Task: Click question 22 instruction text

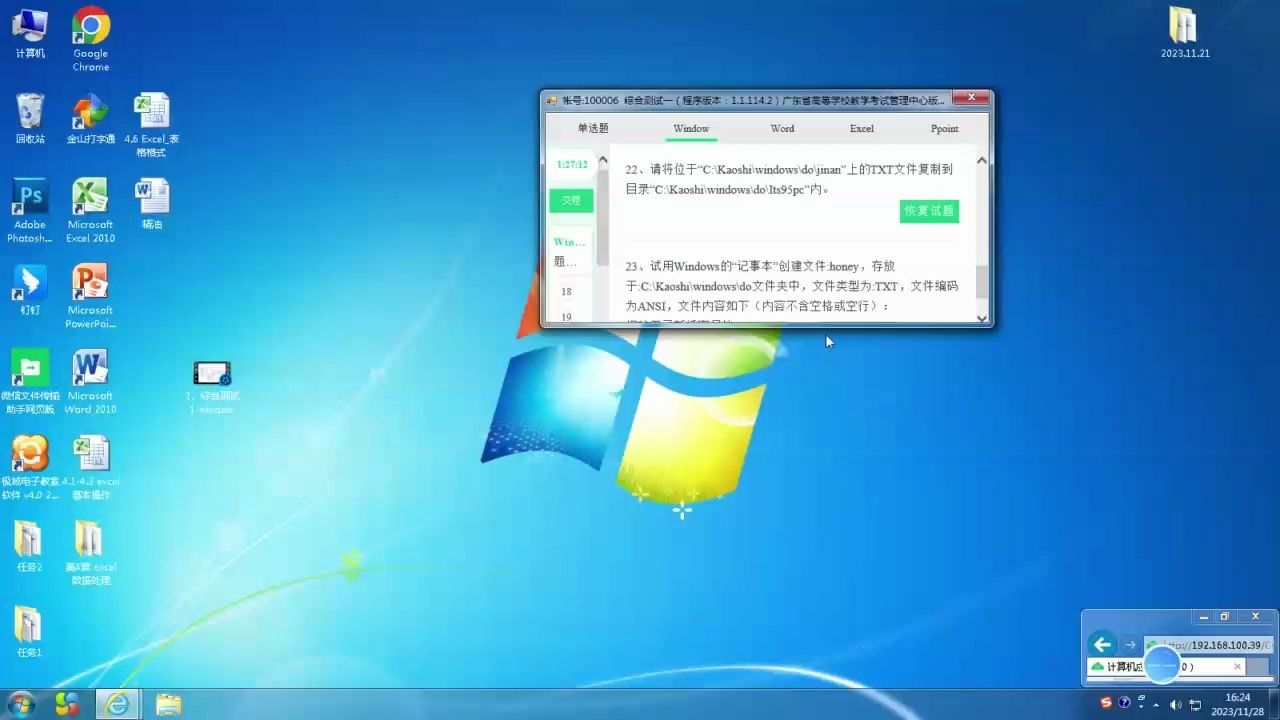Action: (x=789, y=179)
